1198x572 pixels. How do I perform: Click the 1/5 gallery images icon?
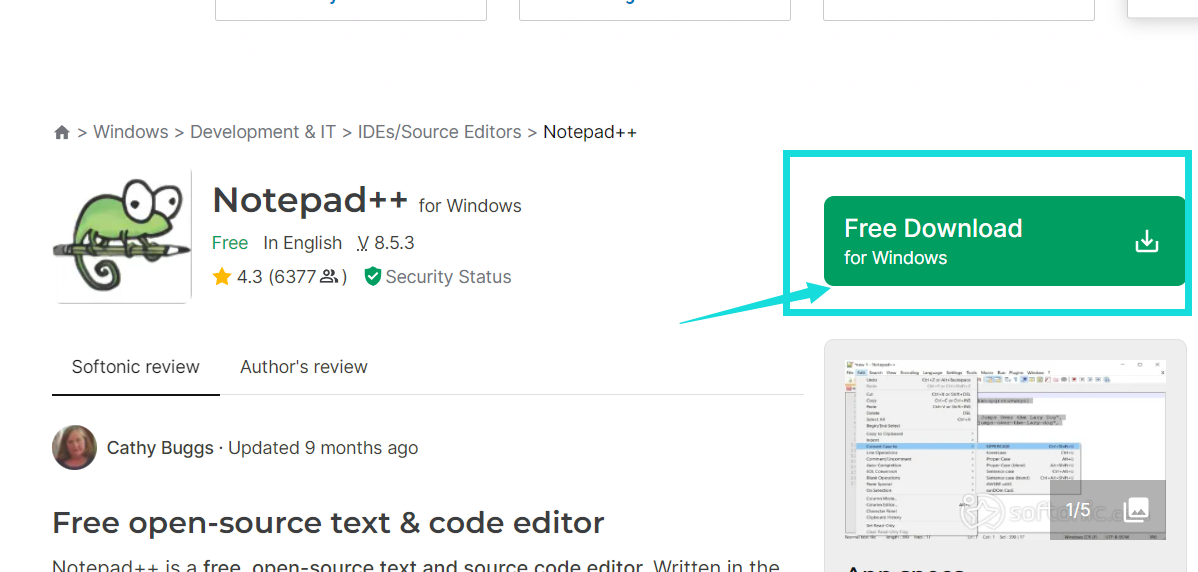[x=1136, y=509]
